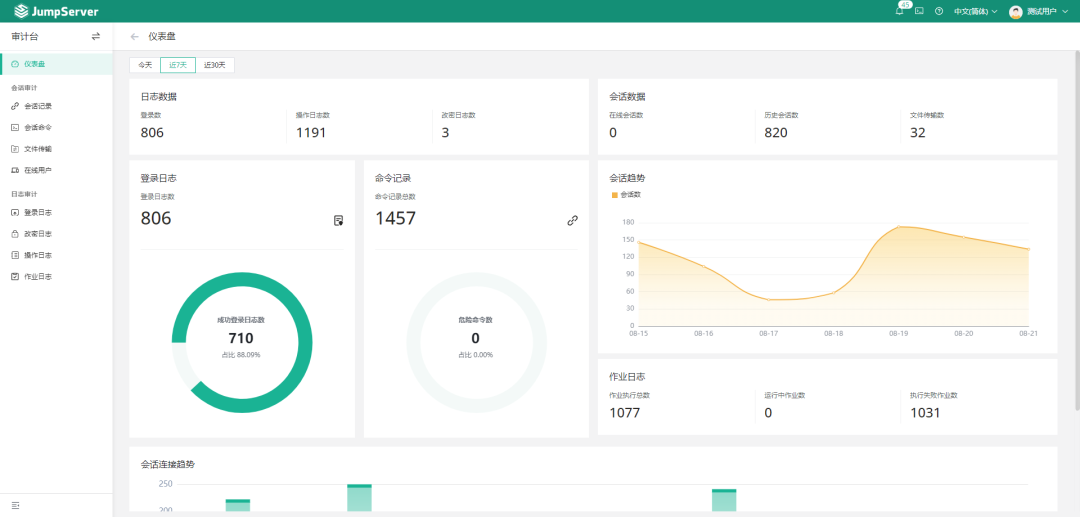Image resolution: width=1080 pixels, height=517 pixels.
Task: Select the 近7天 time range
Action: click(178, 65)
